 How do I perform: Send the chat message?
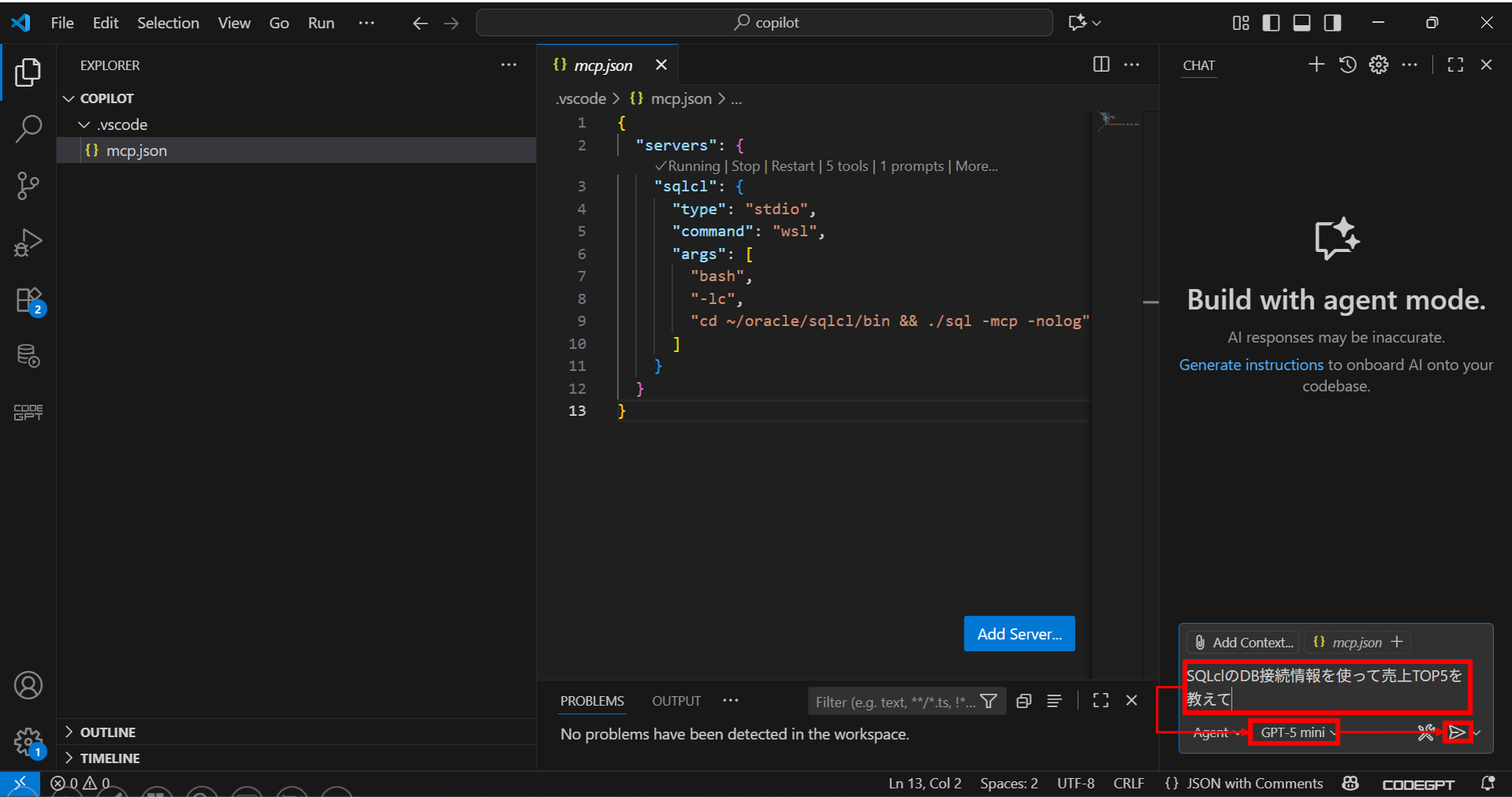point(1457,732)
